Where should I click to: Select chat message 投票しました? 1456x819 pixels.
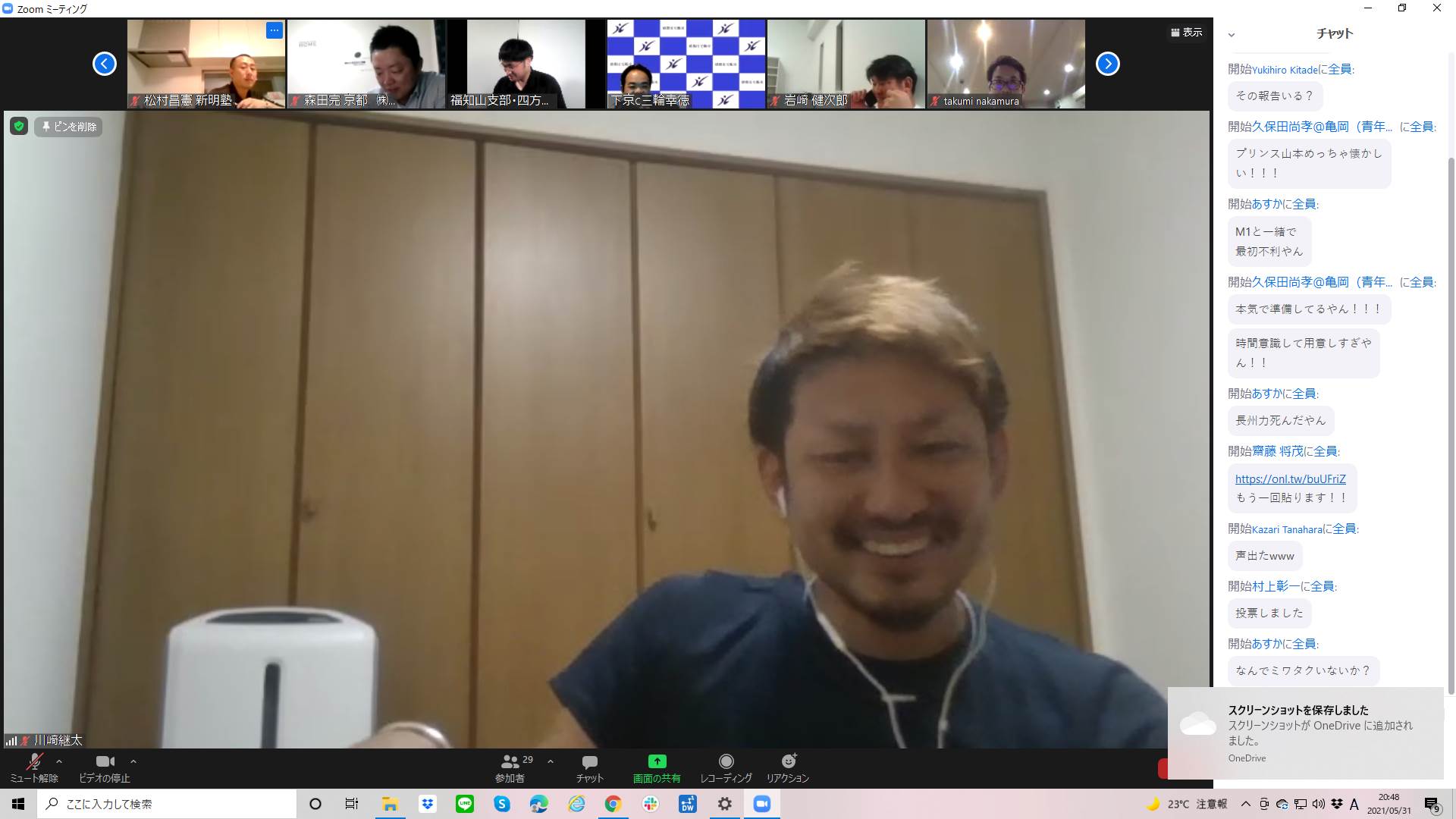coord(1269,613)
